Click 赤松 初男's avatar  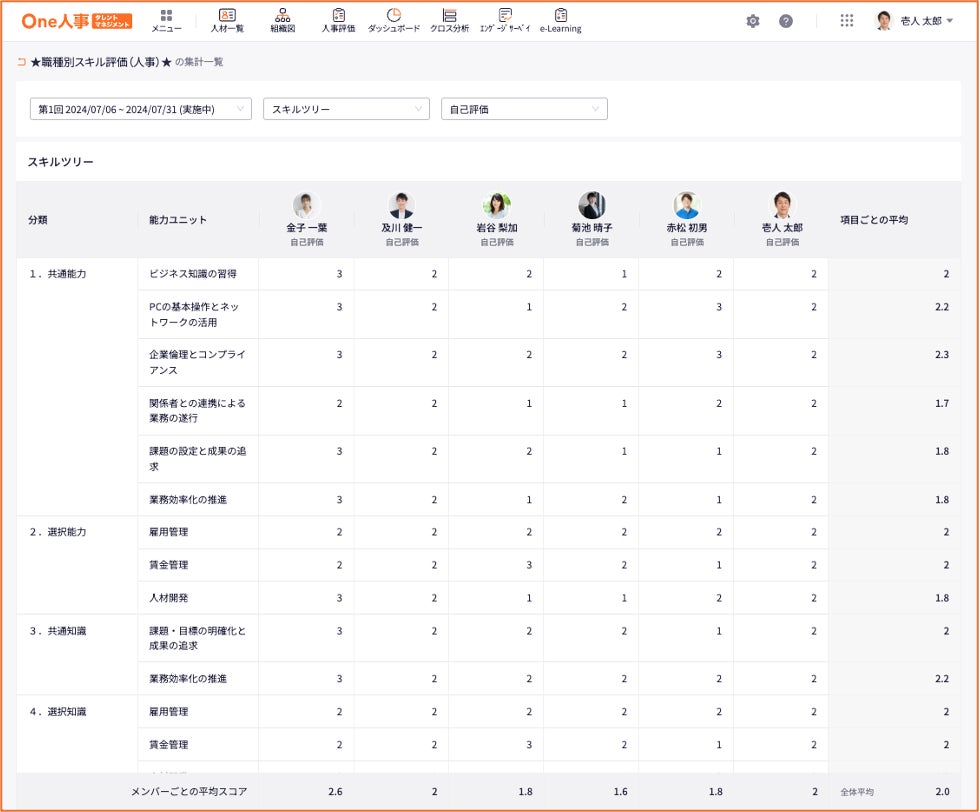point(687,205)
